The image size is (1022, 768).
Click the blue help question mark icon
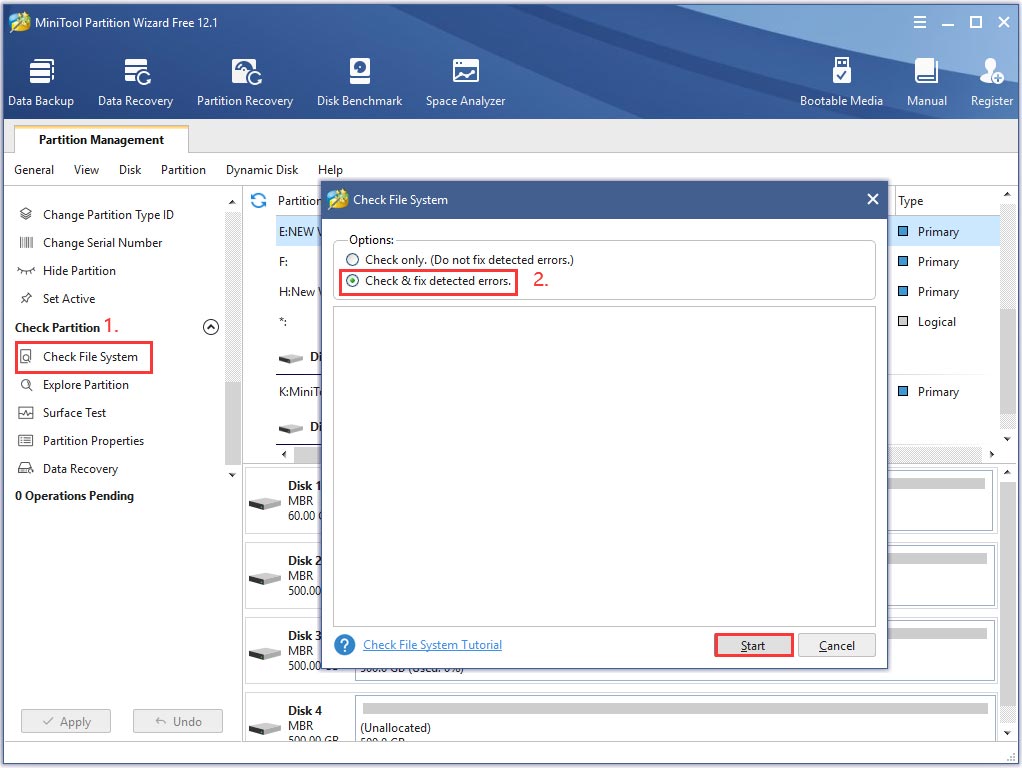[344, 645]
